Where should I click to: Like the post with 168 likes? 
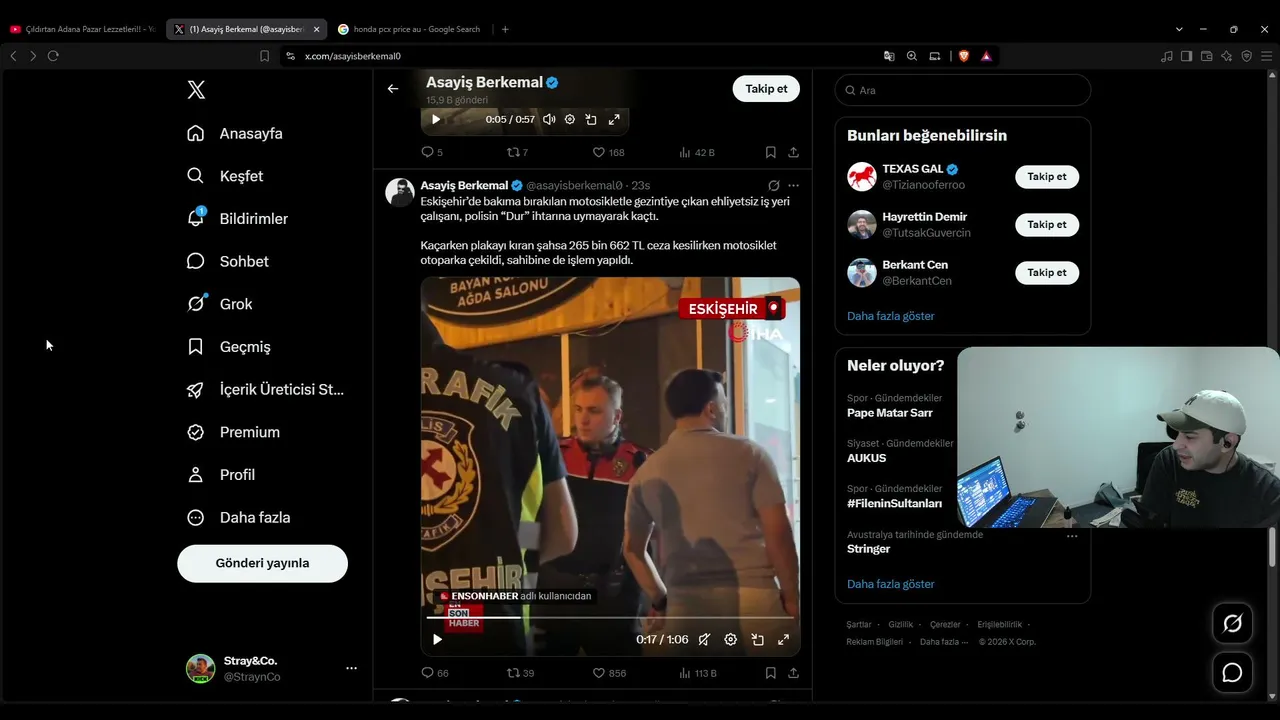pos(608,152)
